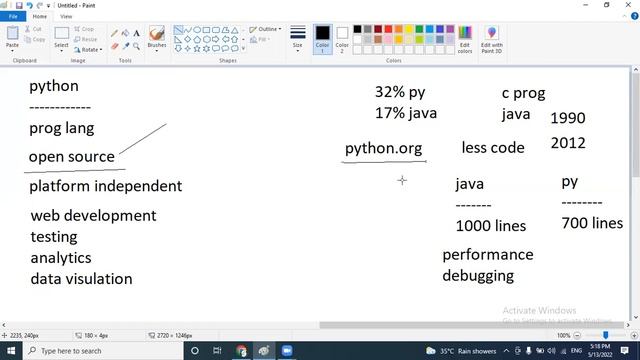Select the Five-point star shape
The width and height of the screenshot is (640, 360).
pos(197,49)
